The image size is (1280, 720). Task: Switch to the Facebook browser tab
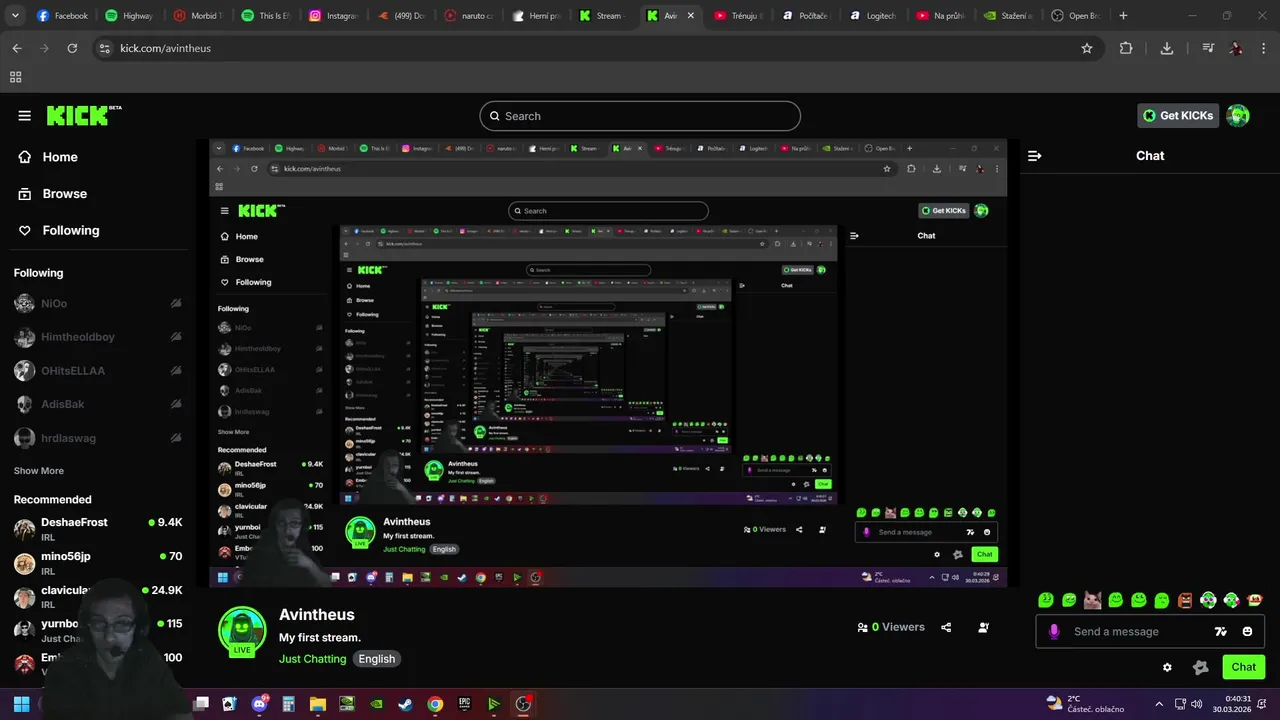tap(62, 16)
